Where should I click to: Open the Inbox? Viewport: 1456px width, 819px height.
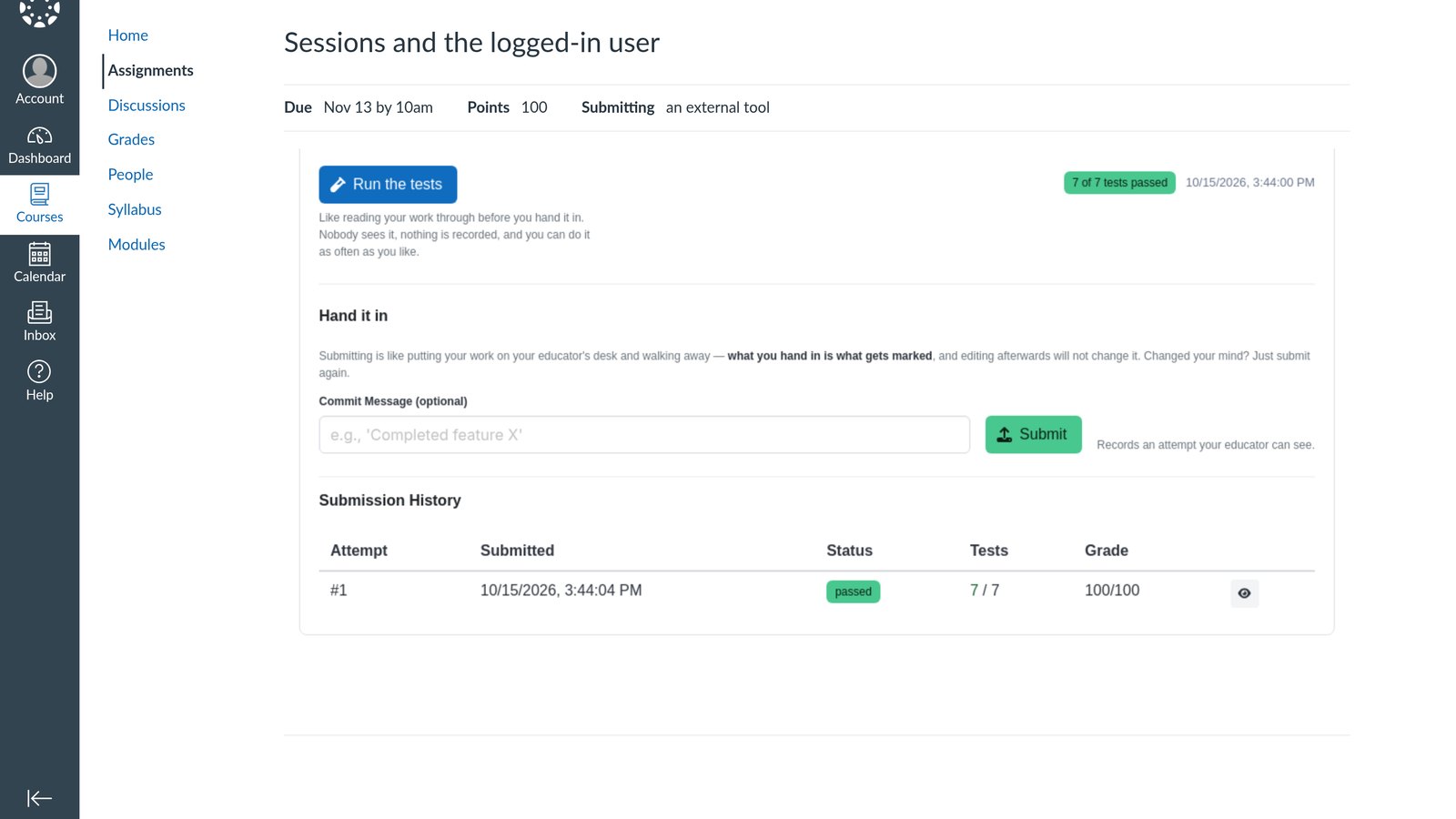pos(39,323)
